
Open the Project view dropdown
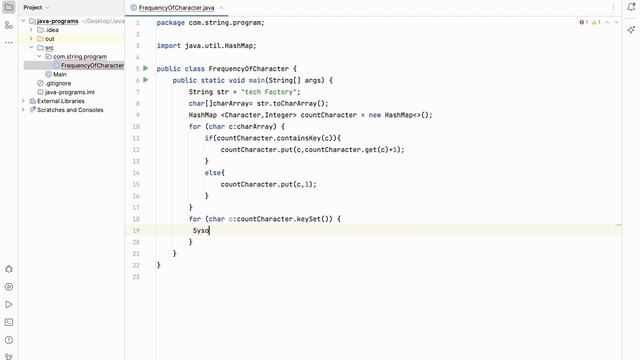[36, 7]
